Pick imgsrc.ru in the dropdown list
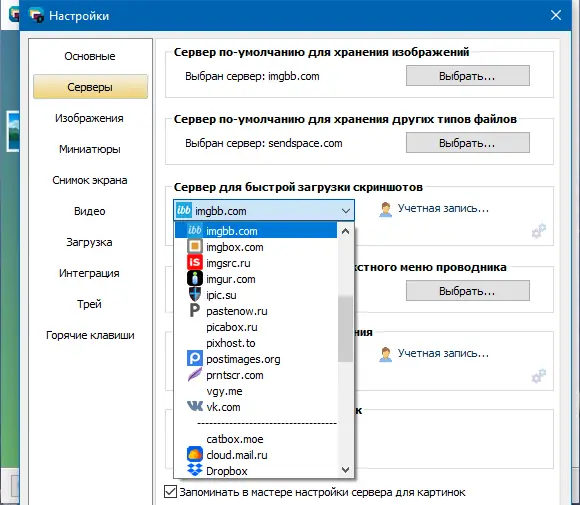Image resolution: width=580 pixels, height=505 pixels. tap(256, 263)
